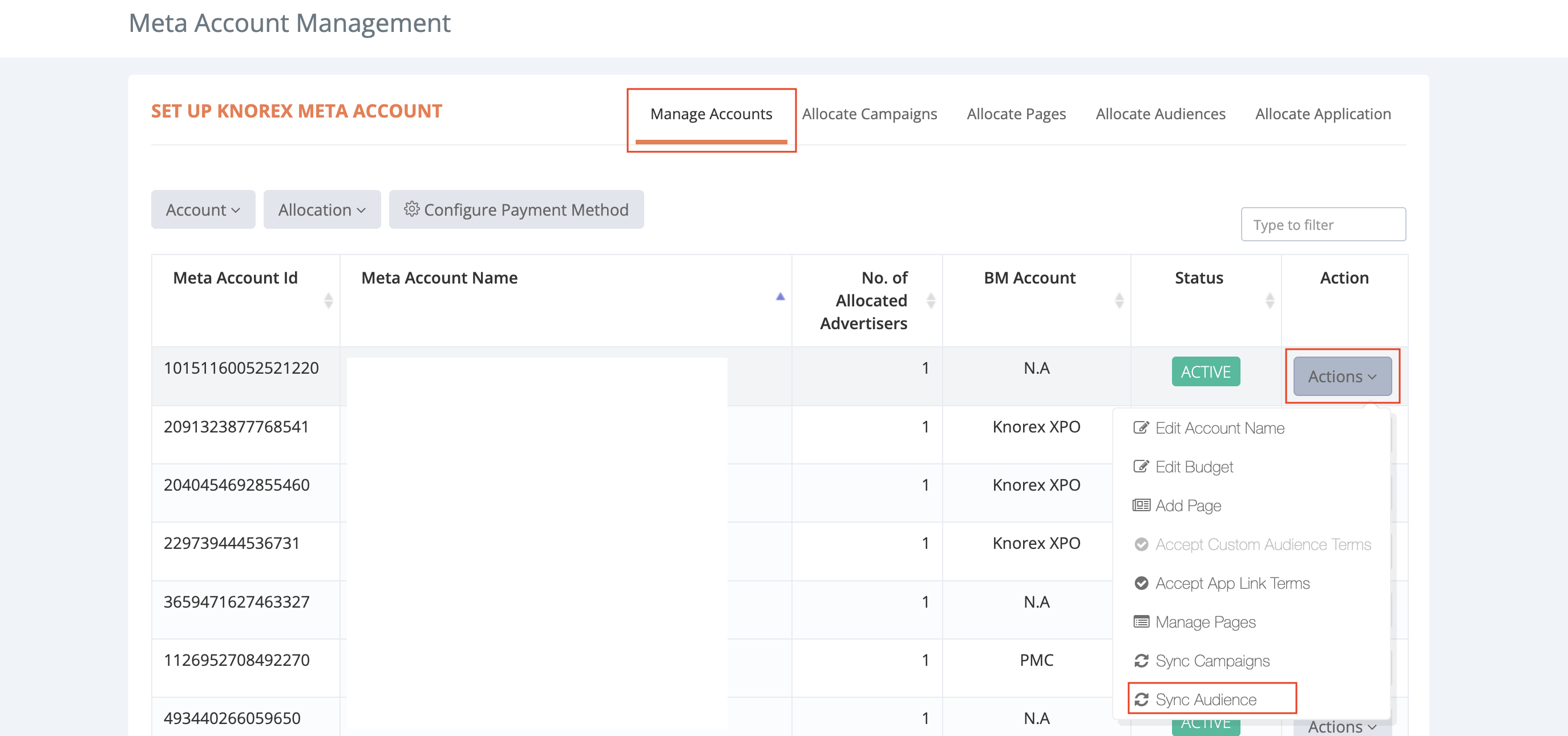The height and width of the screenshot is (736, 1568).
Task: Select account id 2040454692855460
Action: click(236, 484)
